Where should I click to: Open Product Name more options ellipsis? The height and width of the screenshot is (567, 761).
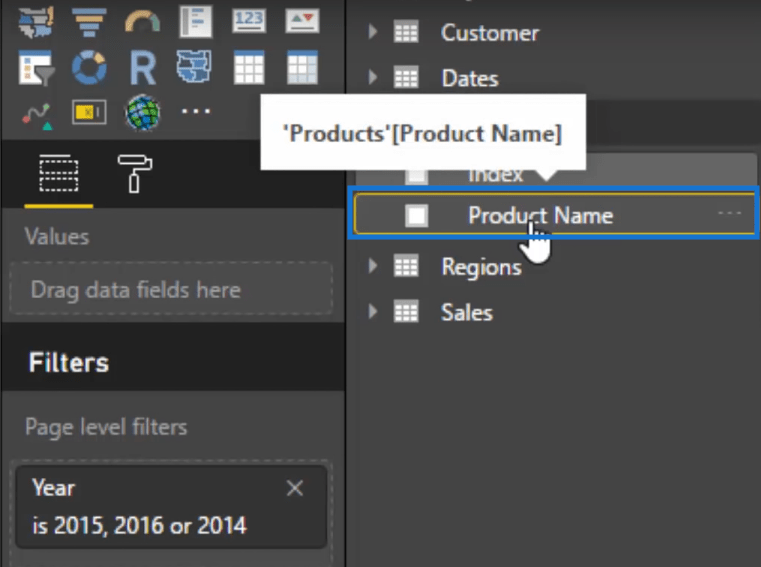pyautogui.click(x=729, y=213)
